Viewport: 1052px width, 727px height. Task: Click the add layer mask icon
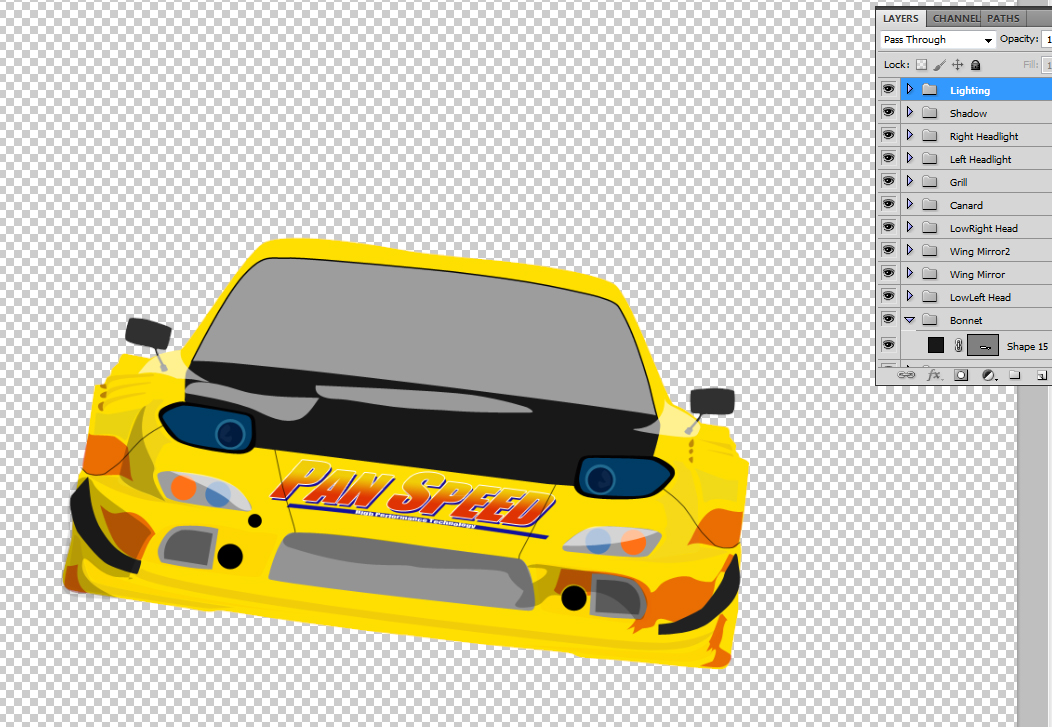point(961,375)
